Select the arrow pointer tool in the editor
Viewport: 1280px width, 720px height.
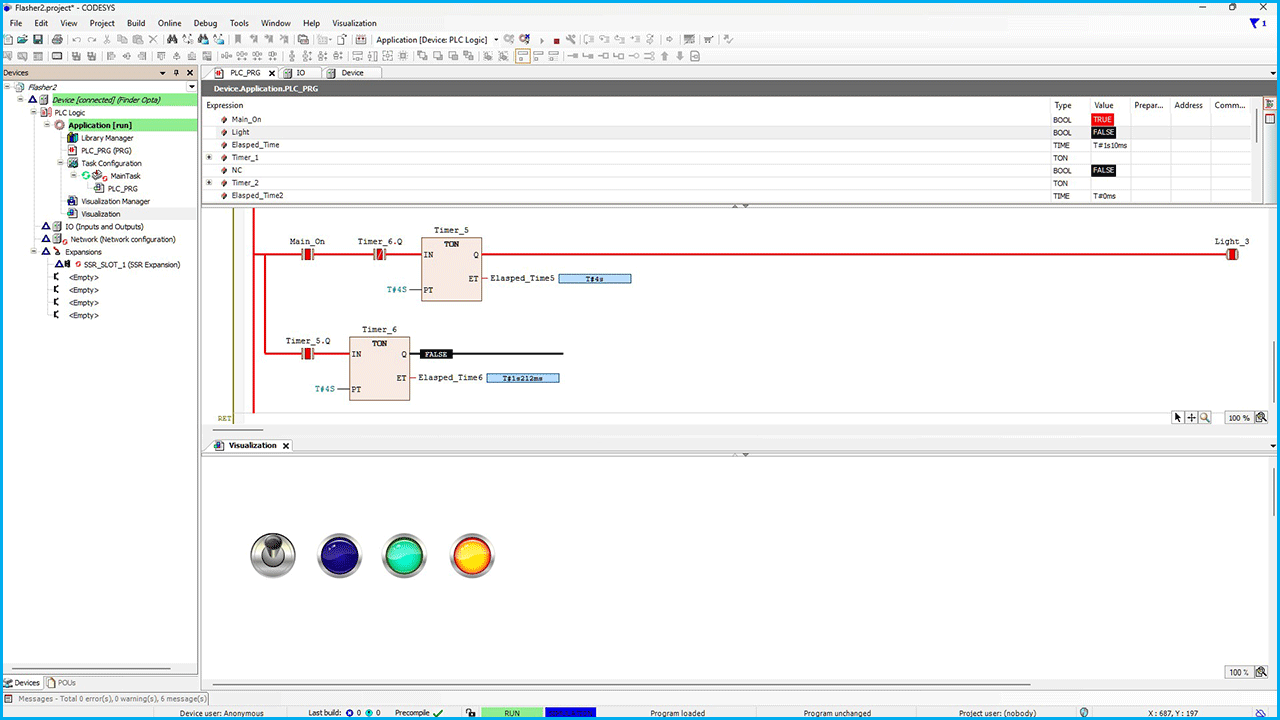pos(1178,418)
